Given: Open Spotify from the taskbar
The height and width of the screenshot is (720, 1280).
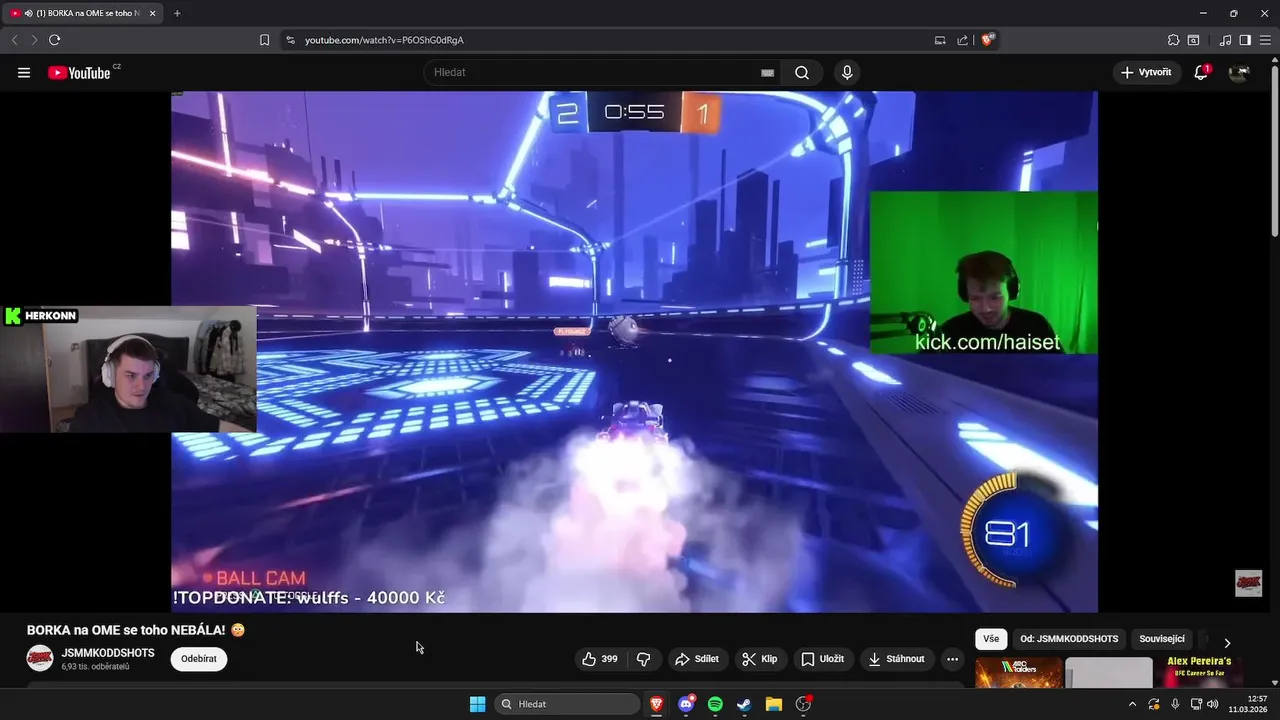Looking at the screenshot, I should pos(715,704).
